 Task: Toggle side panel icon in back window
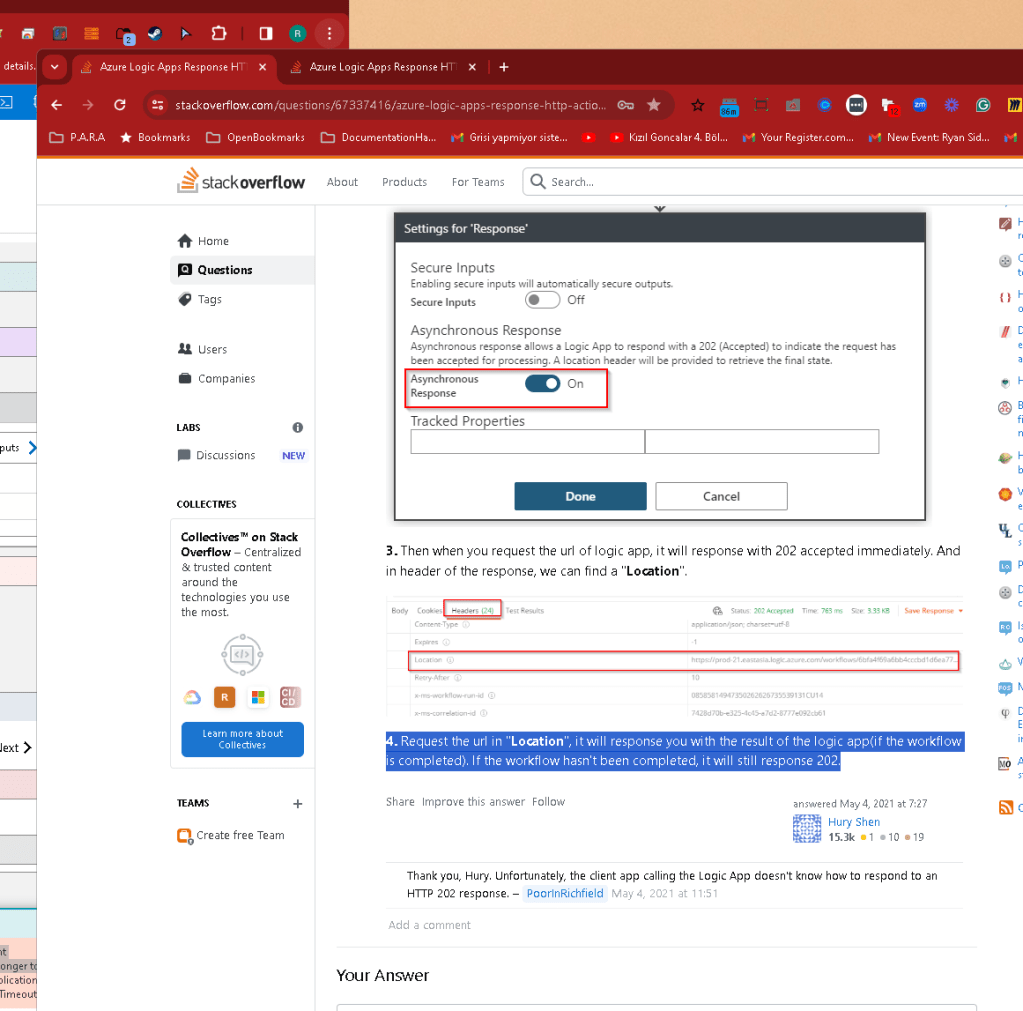coord(266,33)
